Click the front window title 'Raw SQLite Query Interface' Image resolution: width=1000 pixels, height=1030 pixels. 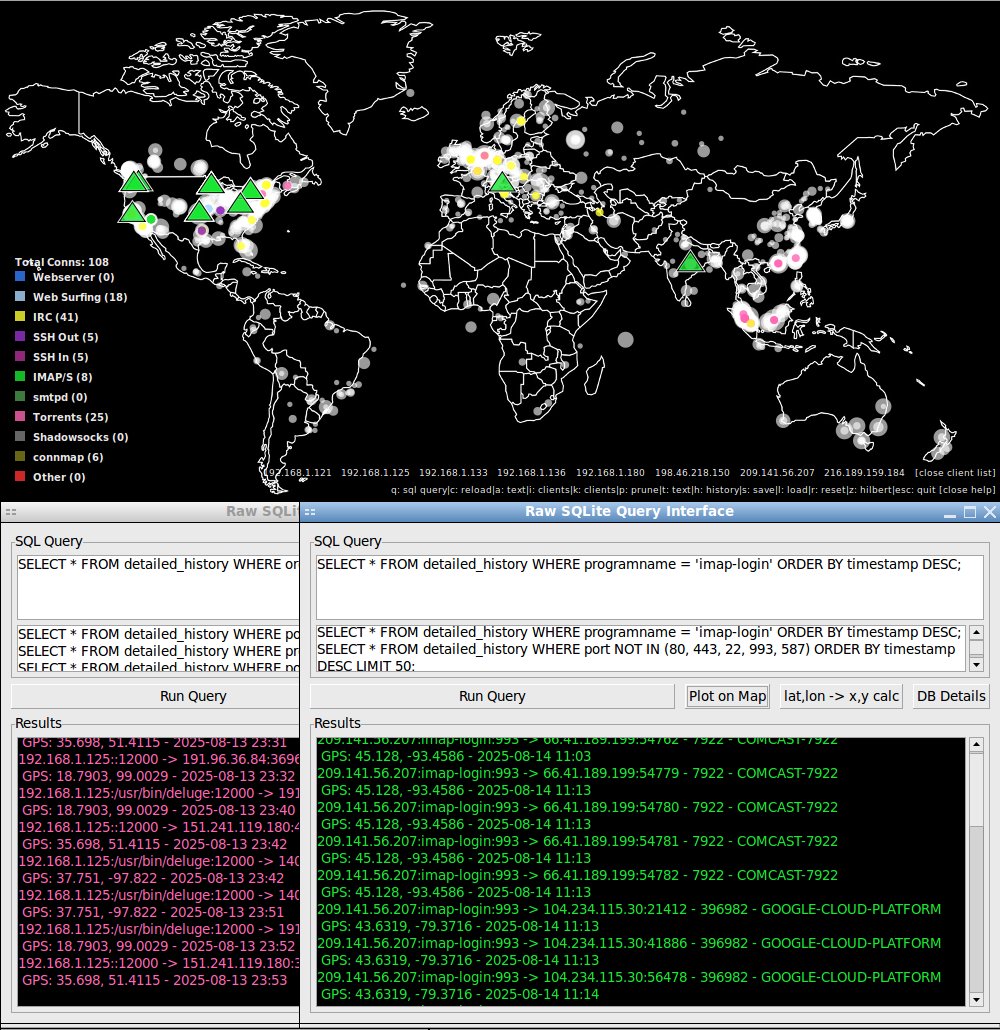point(629,512)
